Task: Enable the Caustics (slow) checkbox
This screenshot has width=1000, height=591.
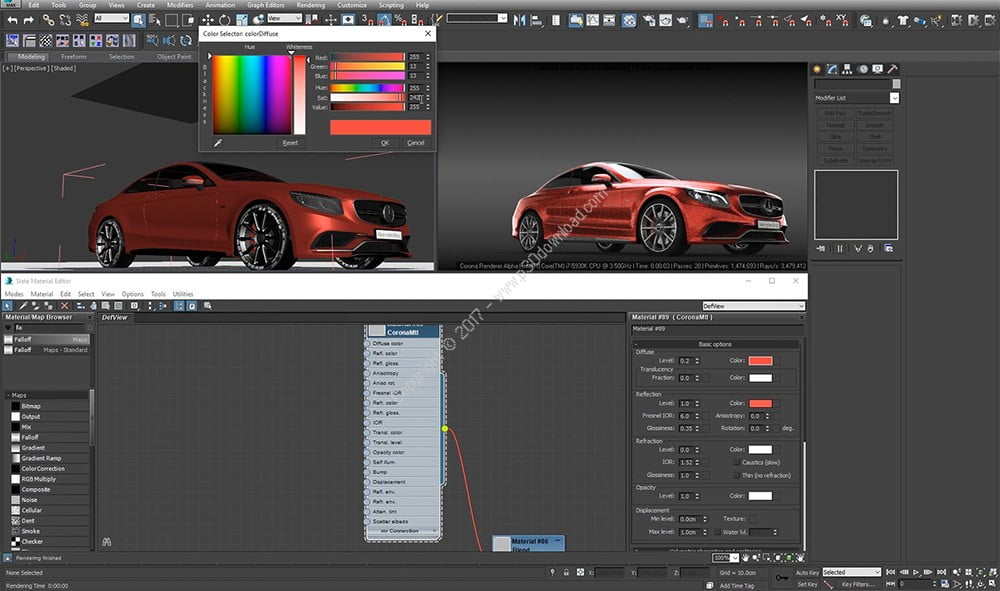Action: click(x=737, y=462)
